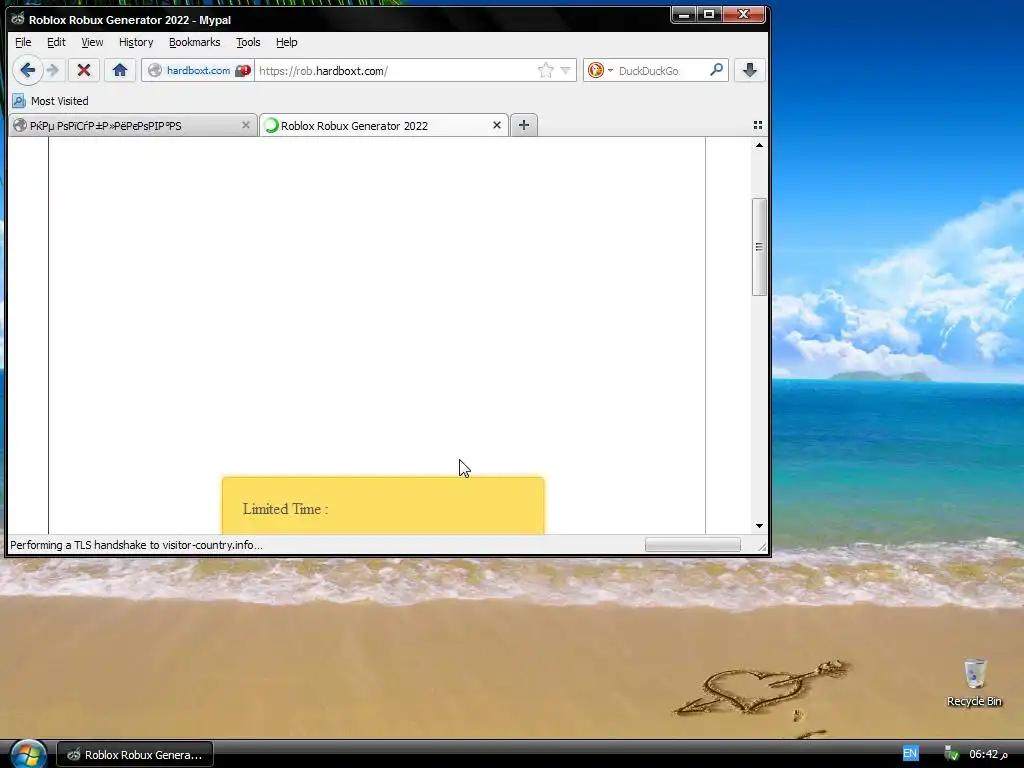Click the scrollbar up arrow
This screenshot has height=768, width=1024.
[x=759, y=145]
